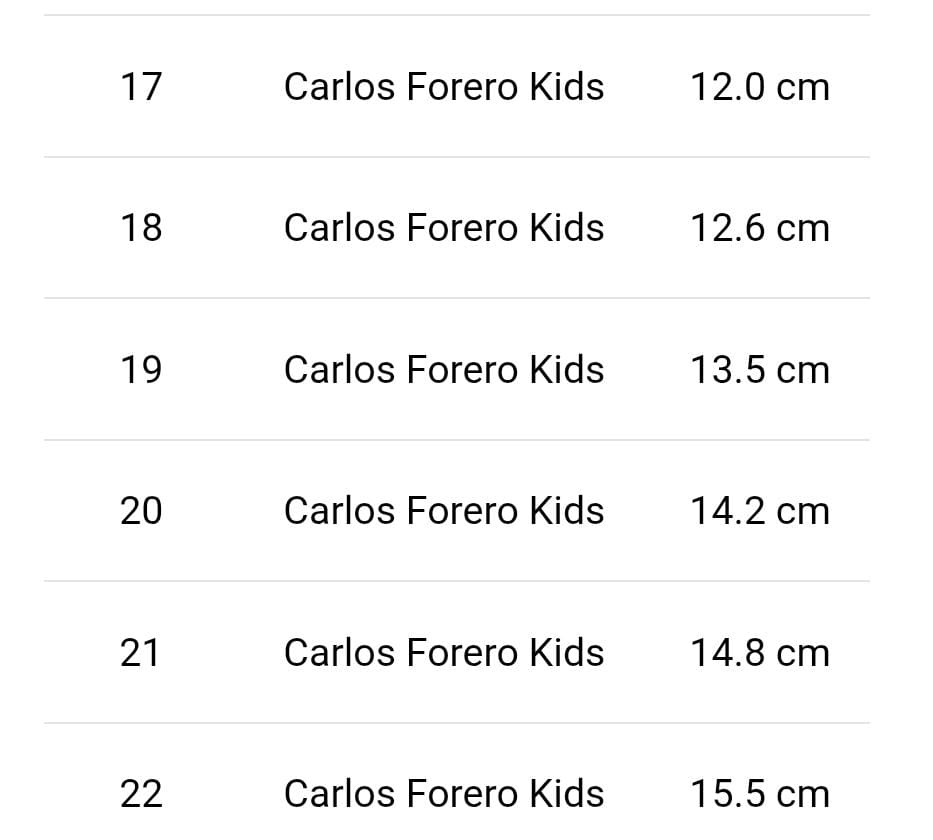Select Carlos Forero Kids in size 17 row
This screenshot has width=933, height=840.
pos(443,87)
